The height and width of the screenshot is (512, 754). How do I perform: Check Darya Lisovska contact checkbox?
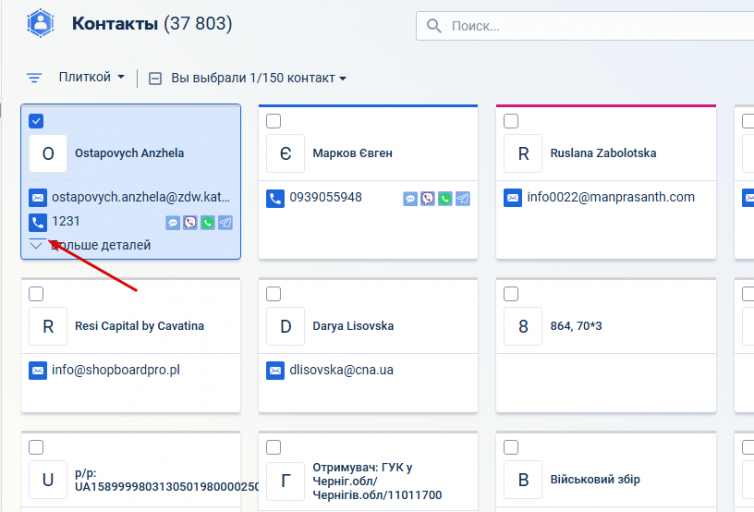pyautogui.click(x=274, y=294)
